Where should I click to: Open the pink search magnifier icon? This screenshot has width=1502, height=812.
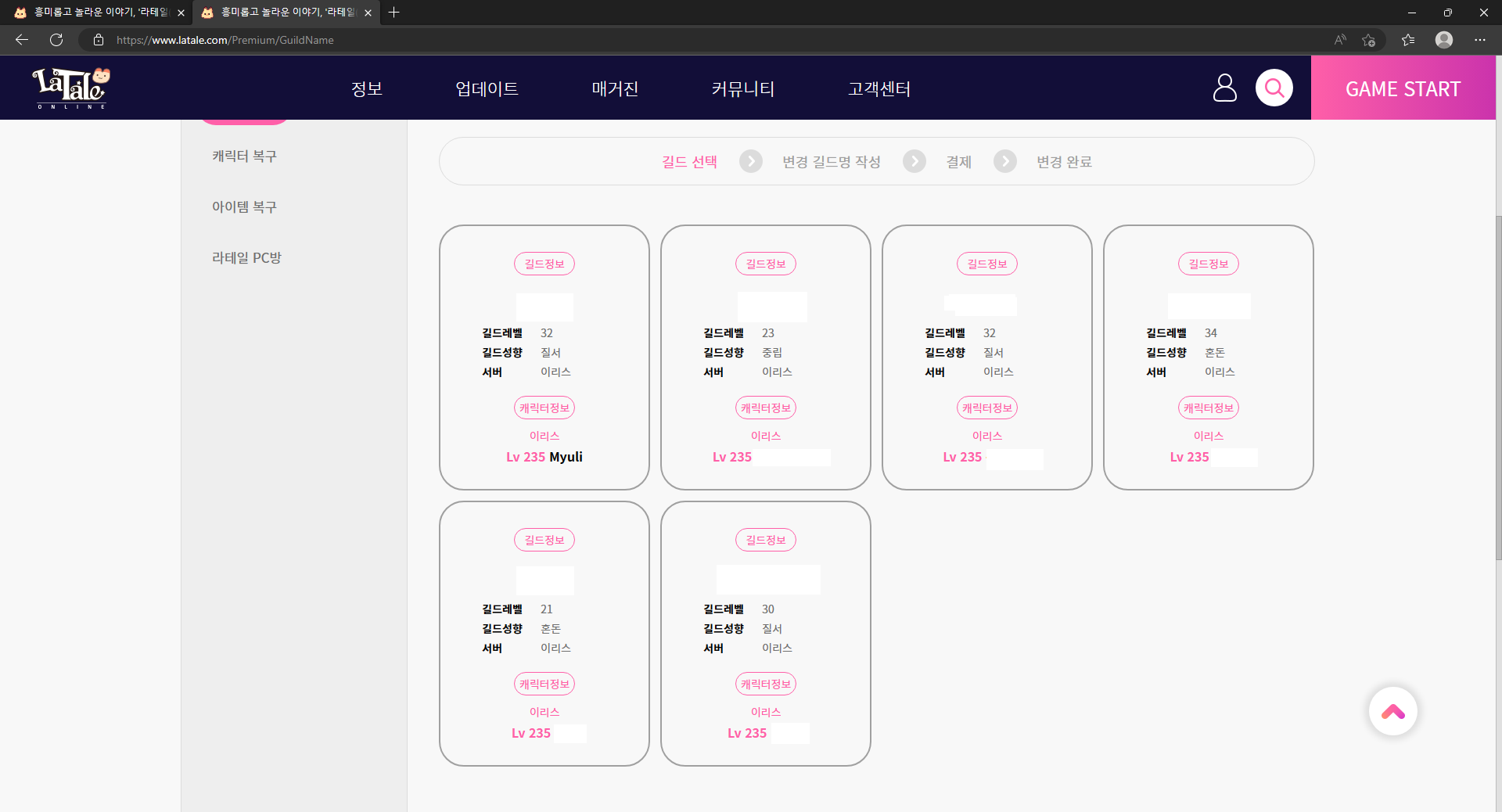coord(1274,88)
